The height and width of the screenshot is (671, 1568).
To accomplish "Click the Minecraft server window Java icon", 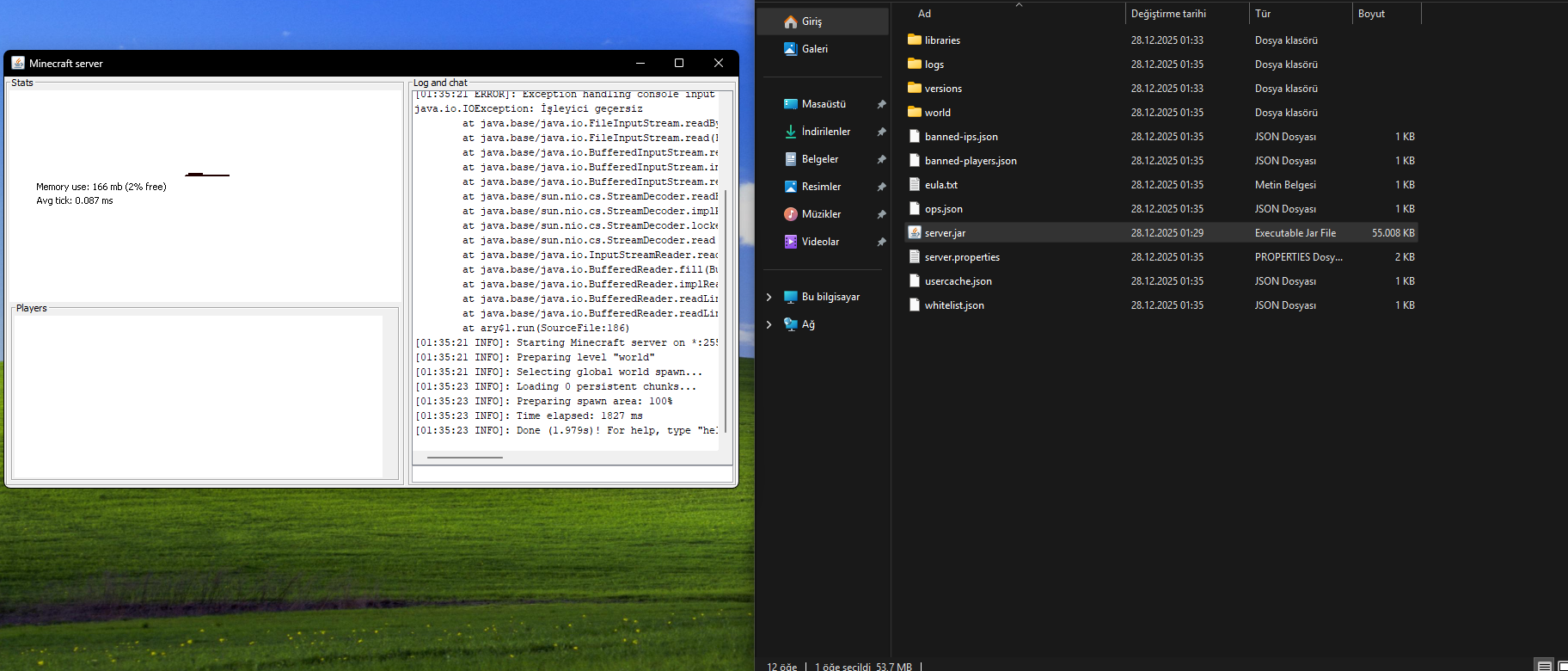I will (x=18, y=63).
